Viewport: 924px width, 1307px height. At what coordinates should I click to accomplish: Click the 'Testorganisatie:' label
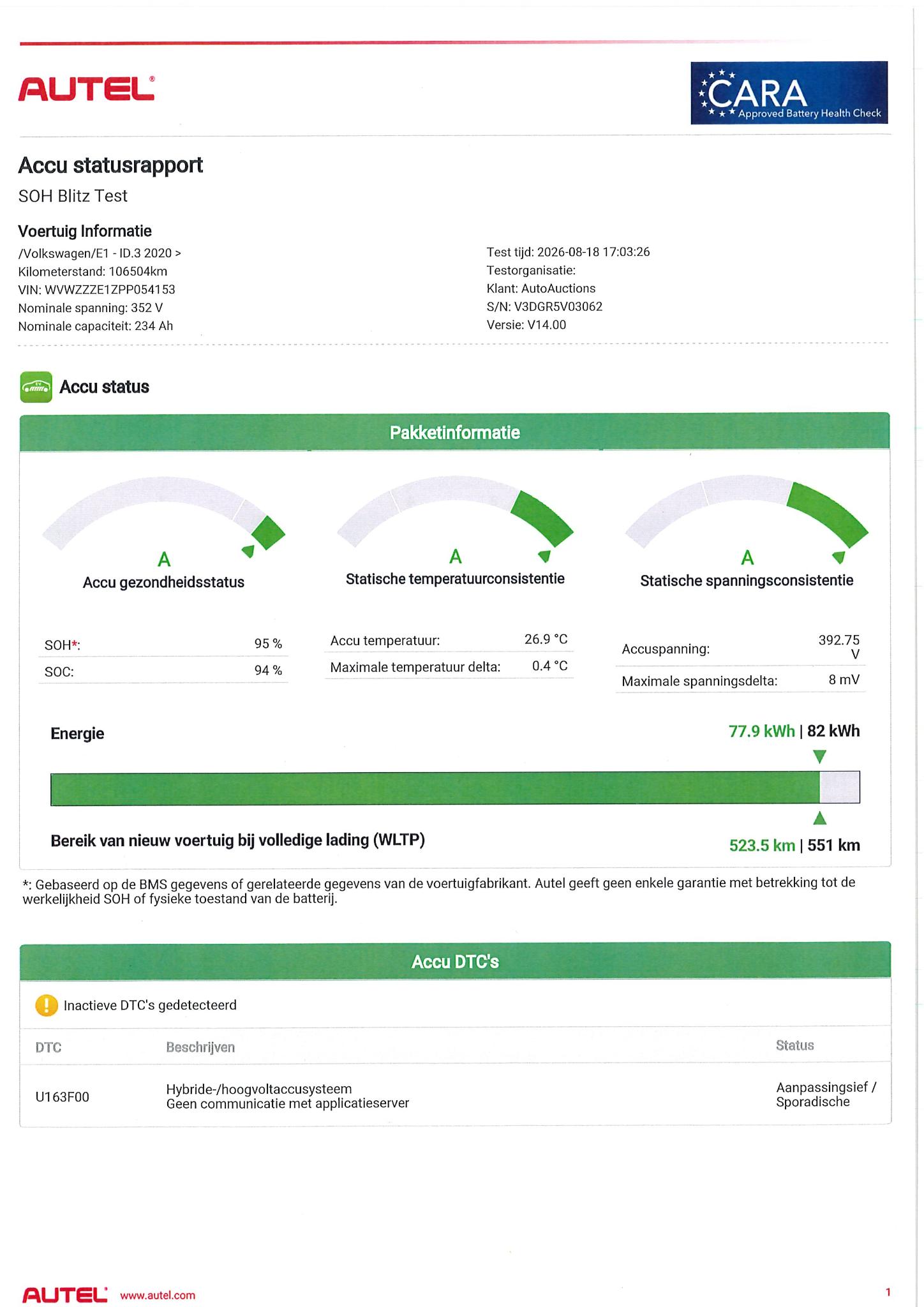coord(531,270)
